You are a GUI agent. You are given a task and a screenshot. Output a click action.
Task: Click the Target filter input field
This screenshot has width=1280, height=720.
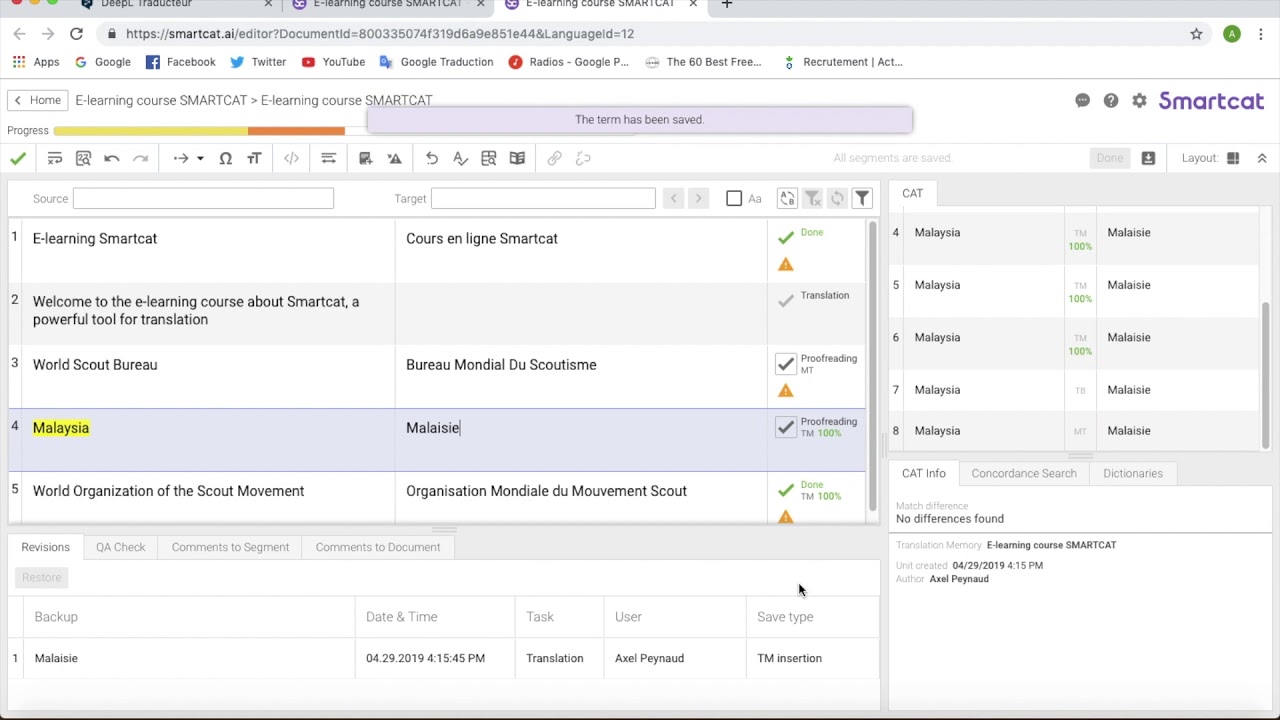click(543, 198)
